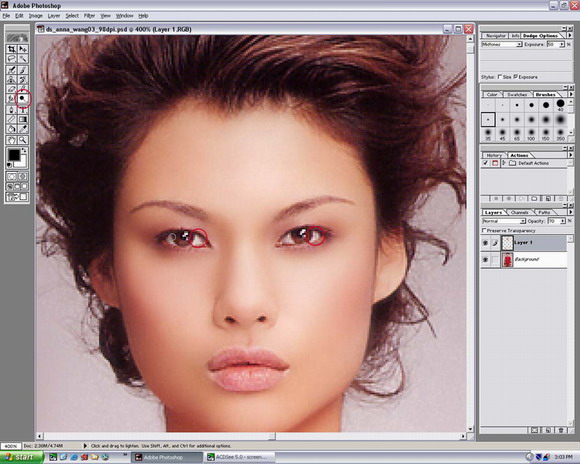Open the Select menu

pos(72,16)
